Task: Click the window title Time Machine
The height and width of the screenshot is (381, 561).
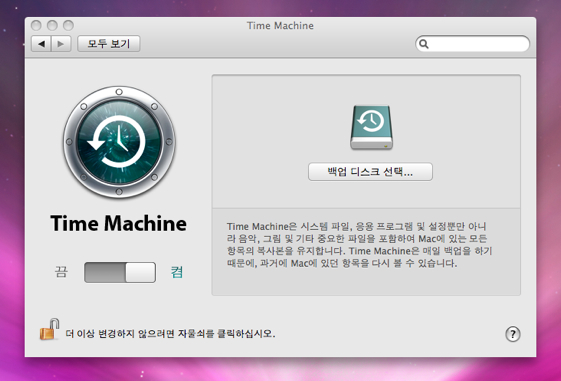Action: (280, 26)
